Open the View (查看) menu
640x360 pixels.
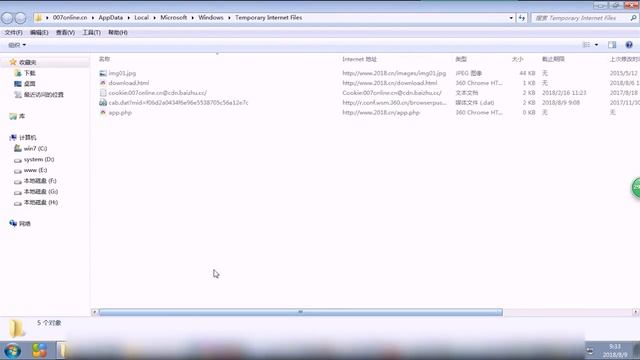tap(65, 32)
